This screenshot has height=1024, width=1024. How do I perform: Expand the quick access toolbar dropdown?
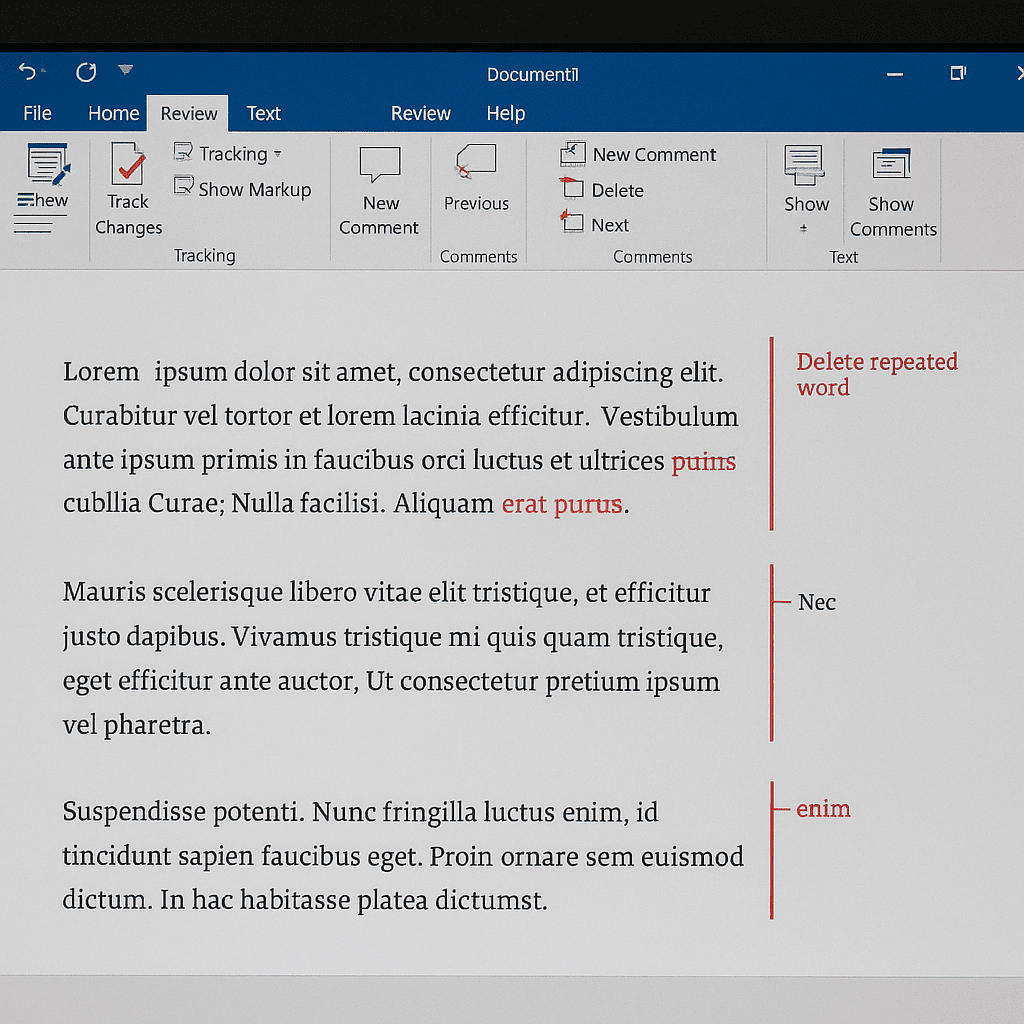pos(125,69)
